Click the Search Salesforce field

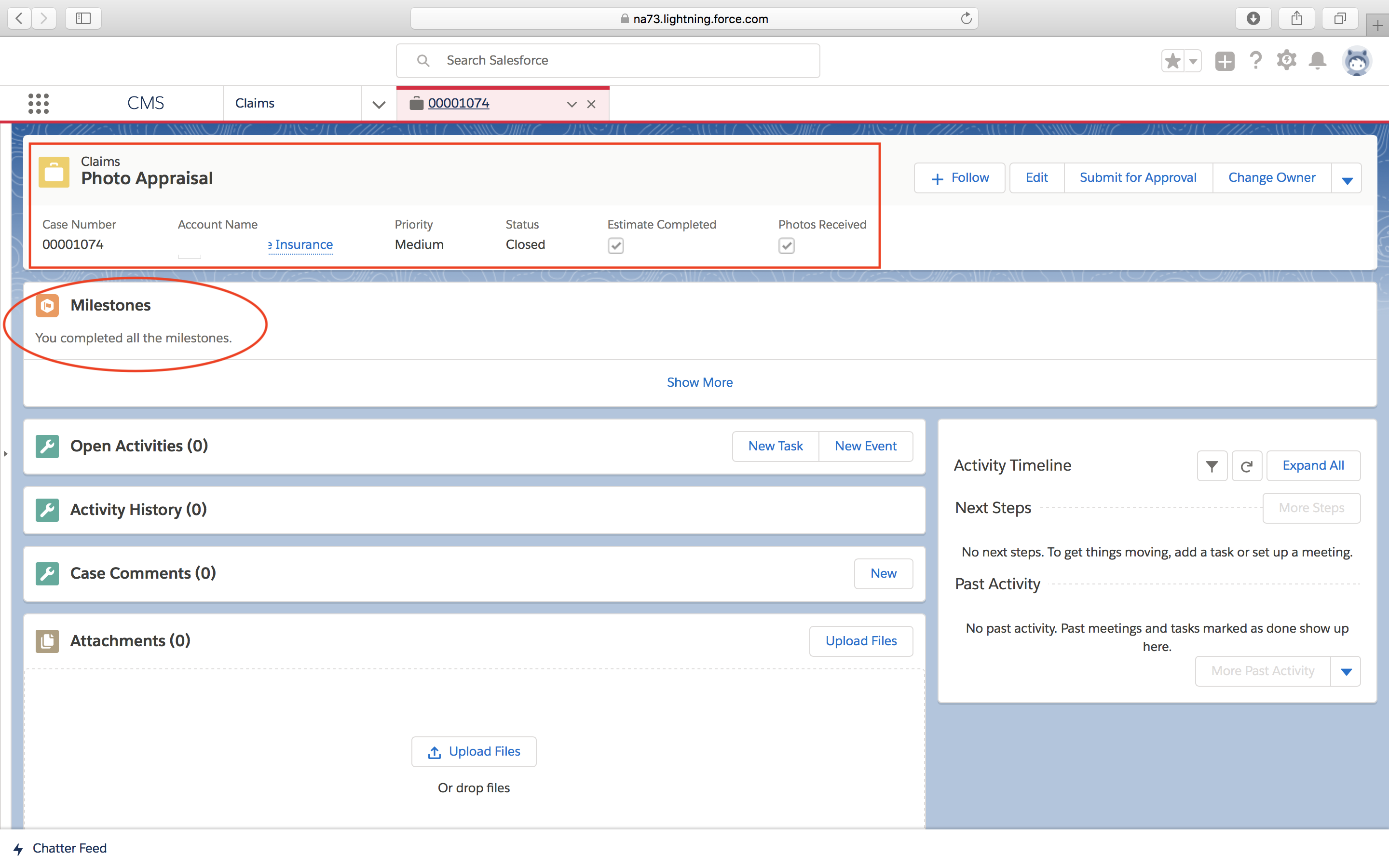608,61
